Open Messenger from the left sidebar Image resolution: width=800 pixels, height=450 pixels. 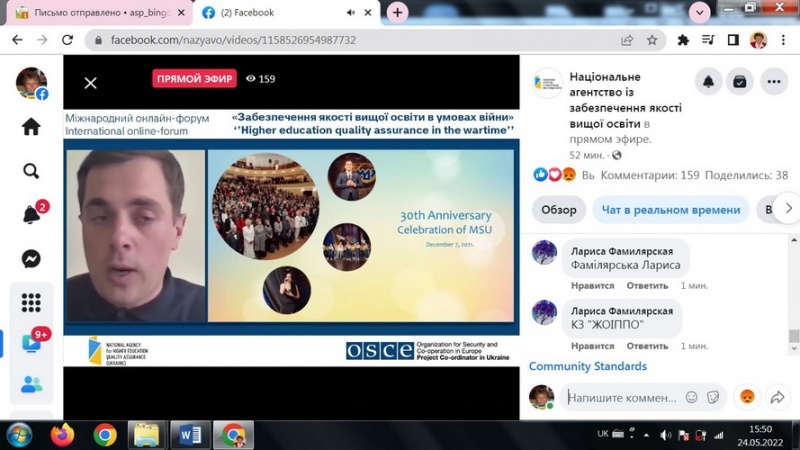pyautogui.click(x=31, y=258)
